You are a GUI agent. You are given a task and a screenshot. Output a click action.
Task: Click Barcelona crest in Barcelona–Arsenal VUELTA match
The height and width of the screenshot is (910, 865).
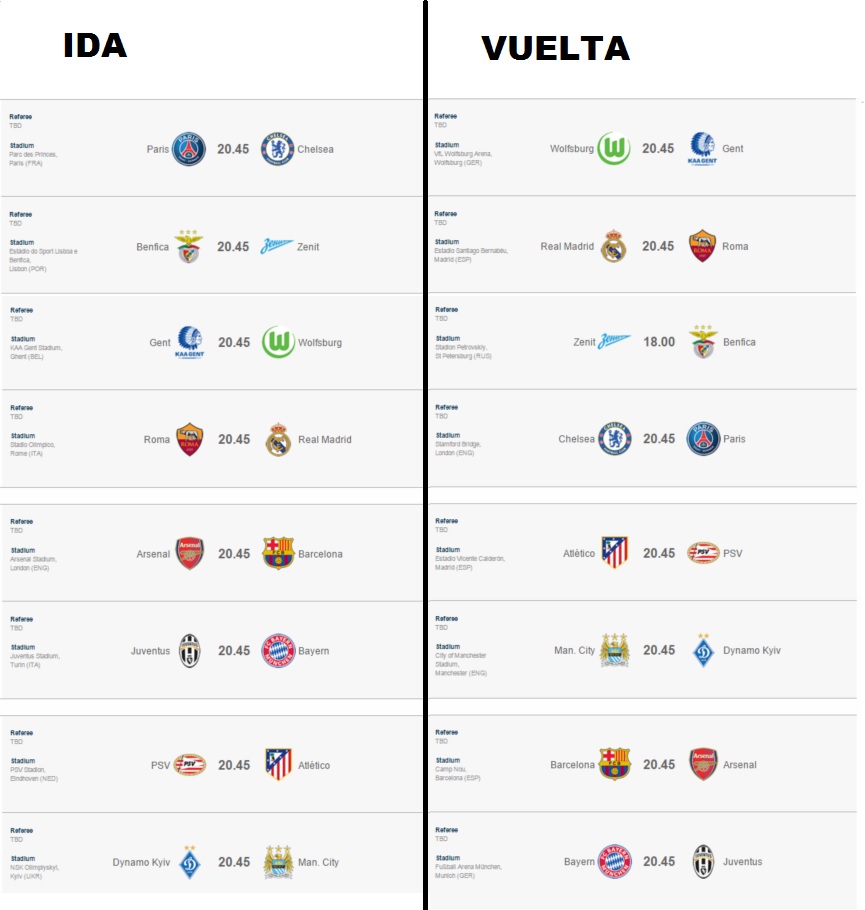[x=613, y=765]
